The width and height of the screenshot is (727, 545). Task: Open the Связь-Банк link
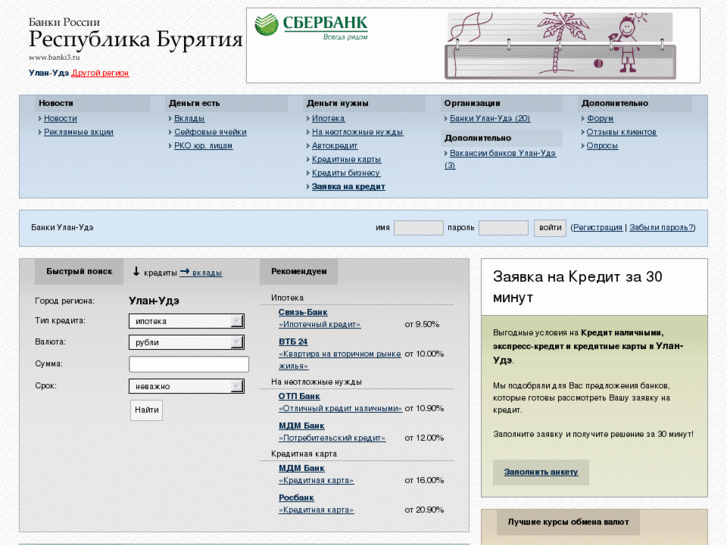303,312
